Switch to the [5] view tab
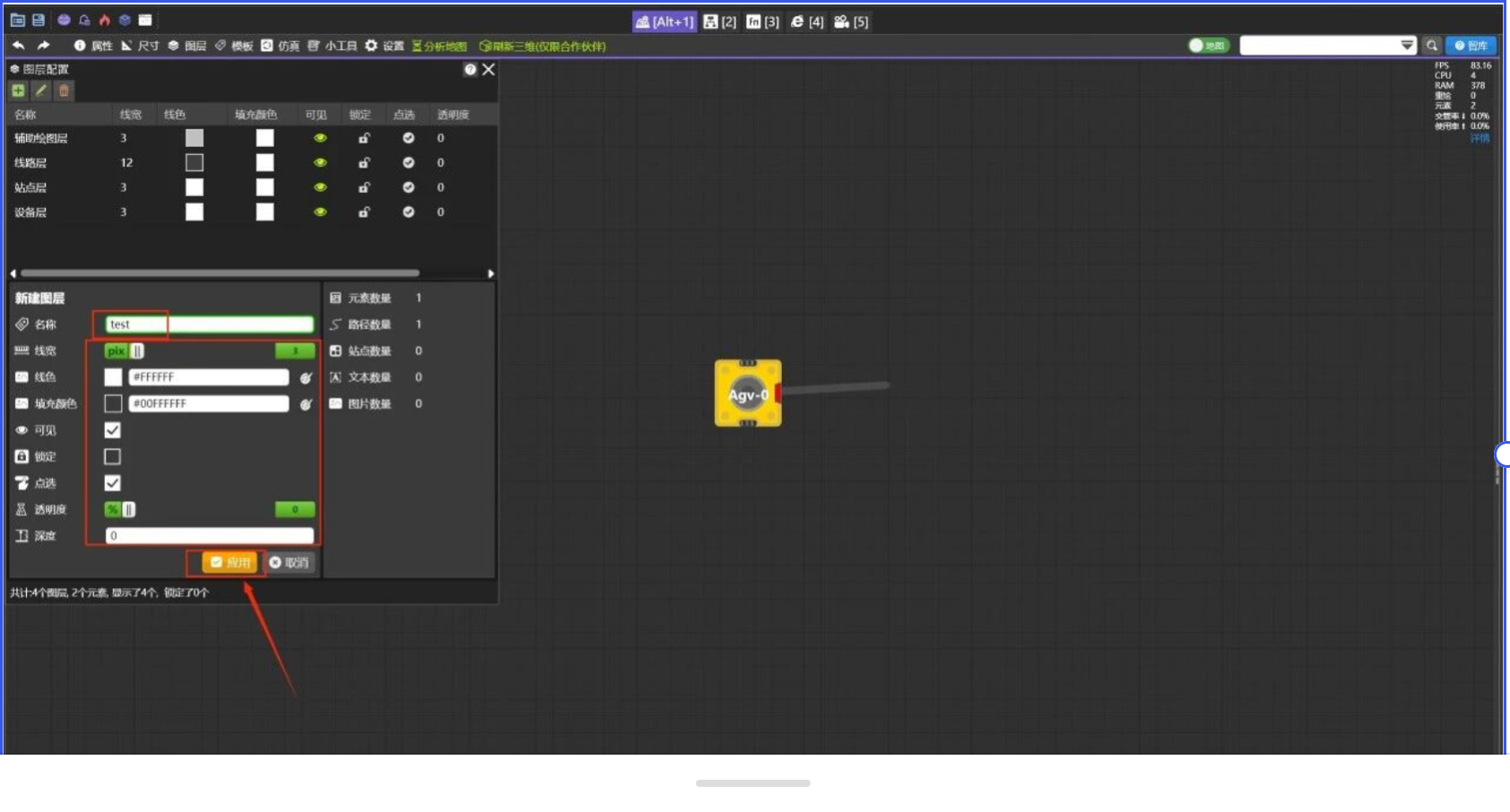 point(851,22)
